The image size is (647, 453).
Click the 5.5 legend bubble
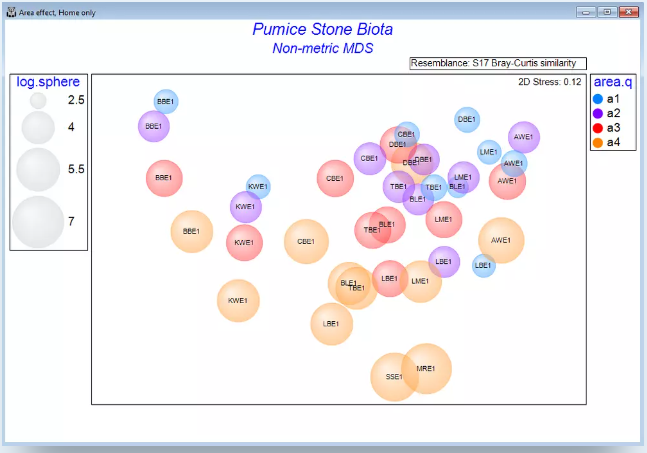(38, 169)
